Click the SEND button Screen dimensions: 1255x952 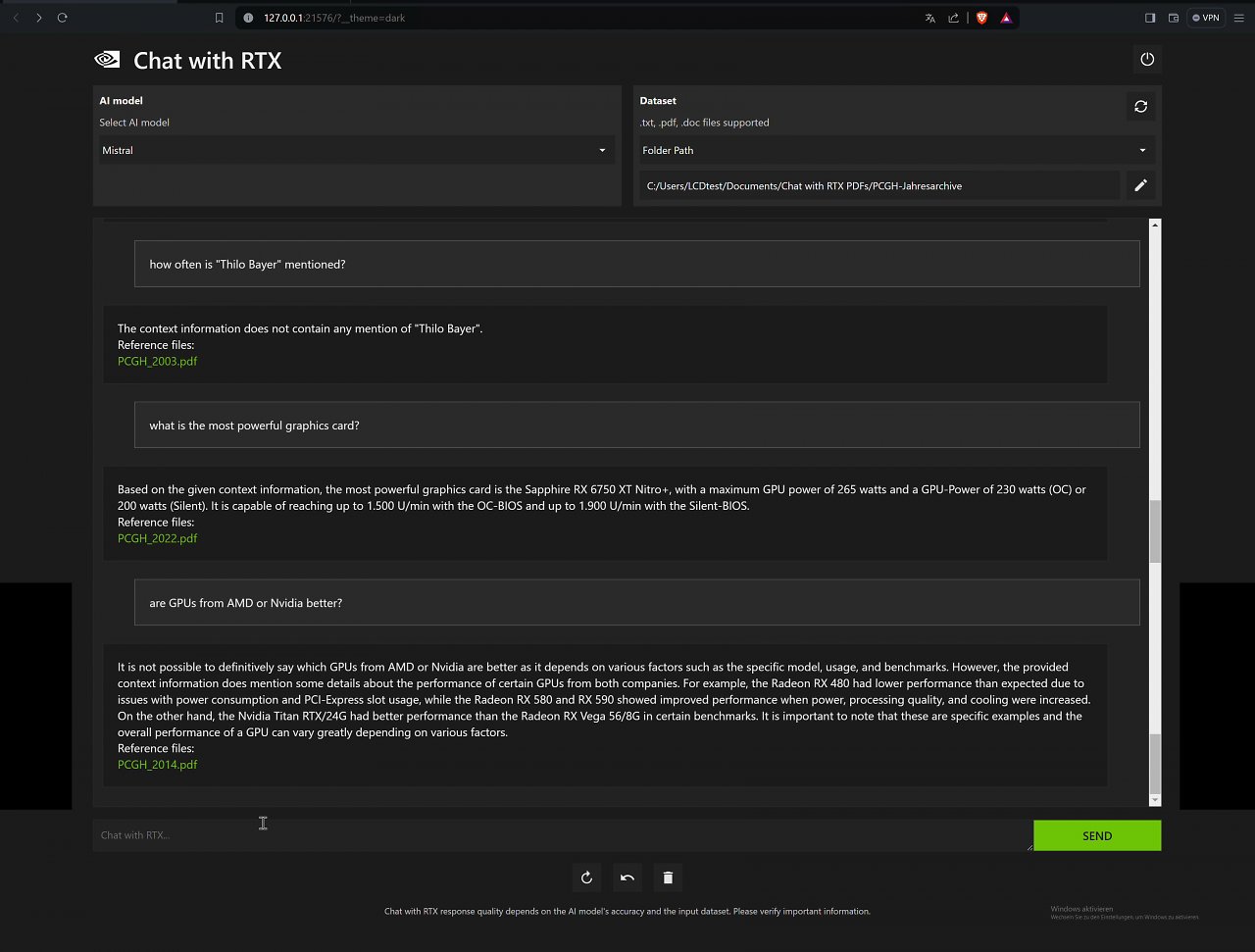[1097, 835]
